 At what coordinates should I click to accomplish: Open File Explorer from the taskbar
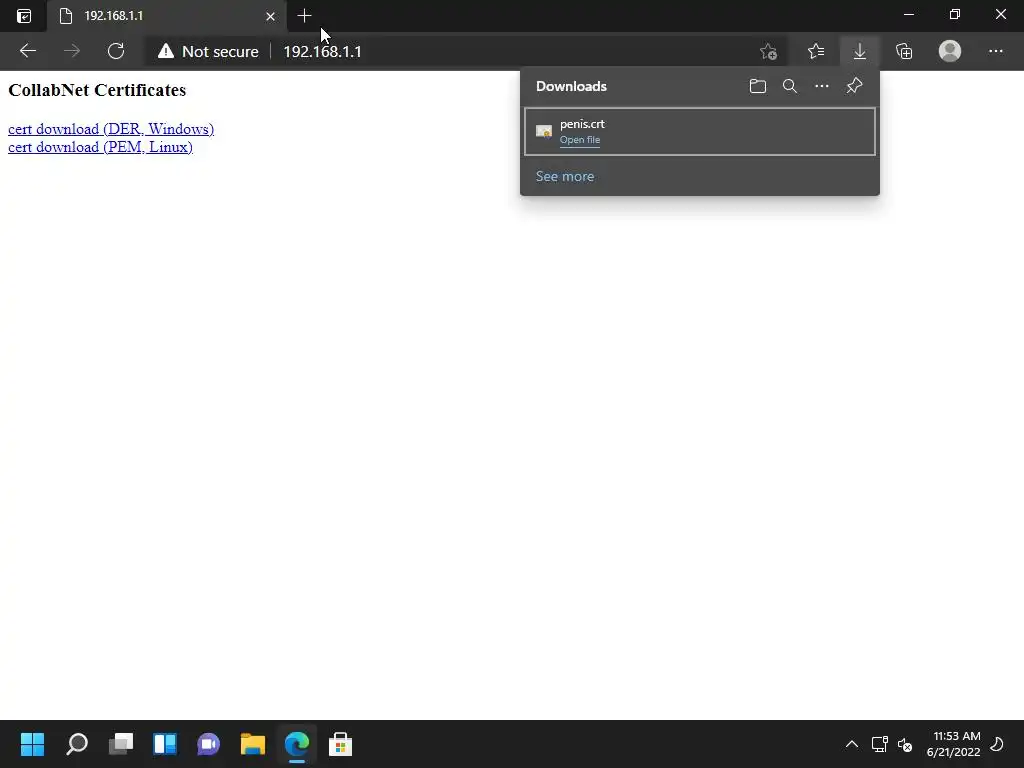pyautogui.click(x=253, y=744)
